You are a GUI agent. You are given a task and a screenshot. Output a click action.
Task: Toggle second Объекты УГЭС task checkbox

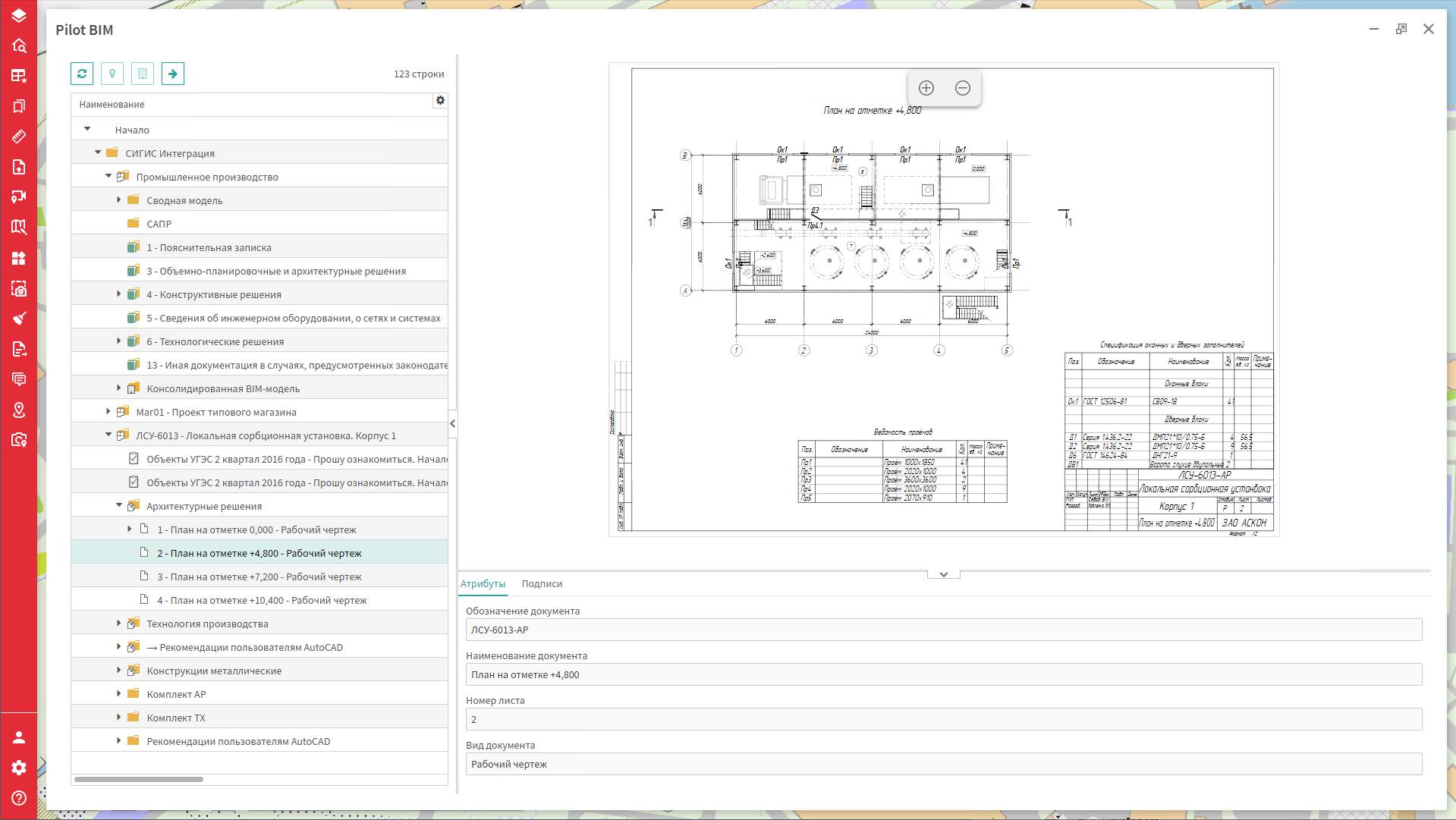[134, 482]
